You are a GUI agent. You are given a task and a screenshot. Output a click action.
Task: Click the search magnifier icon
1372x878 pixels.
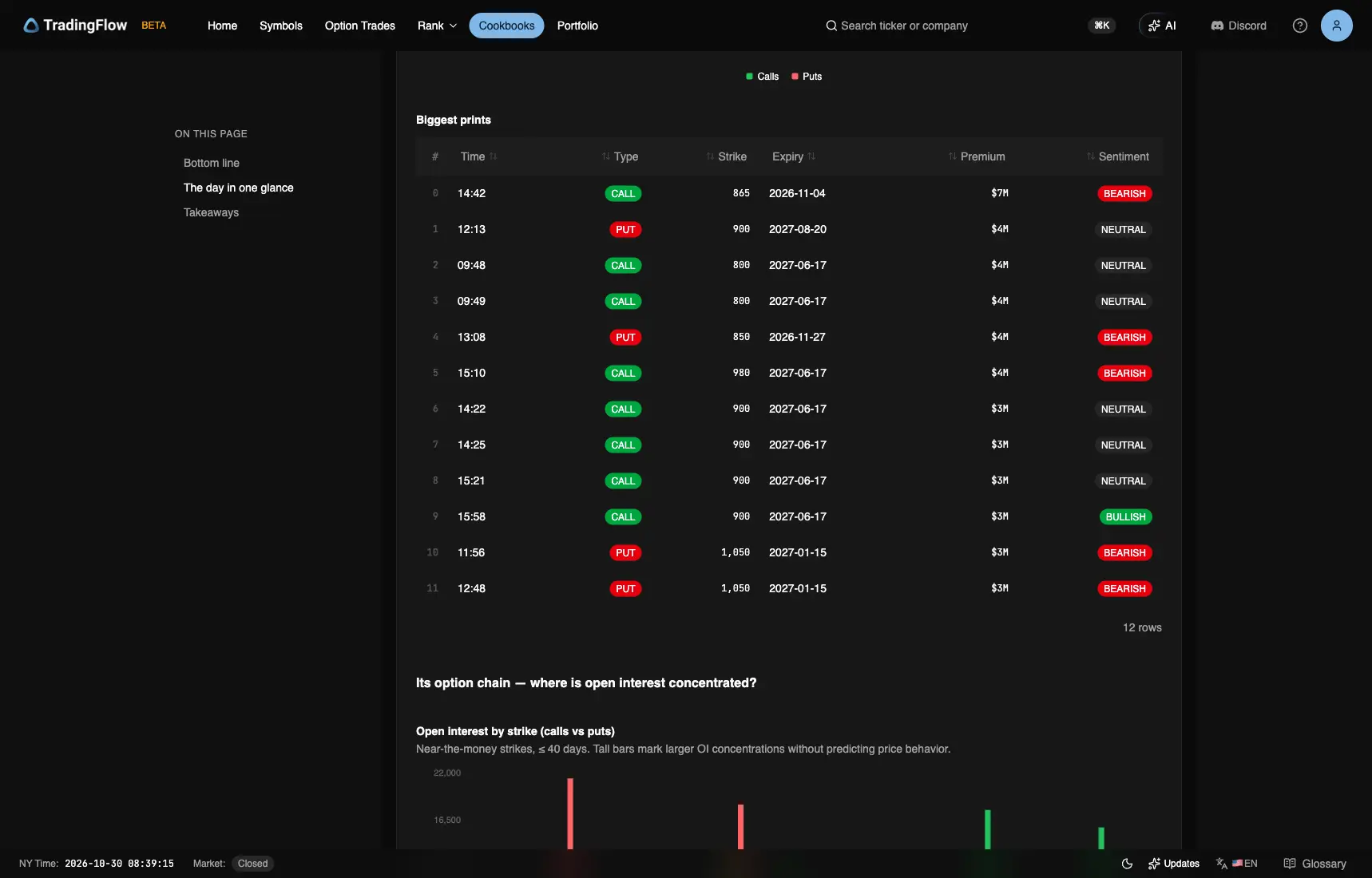(x=831, y=26)
